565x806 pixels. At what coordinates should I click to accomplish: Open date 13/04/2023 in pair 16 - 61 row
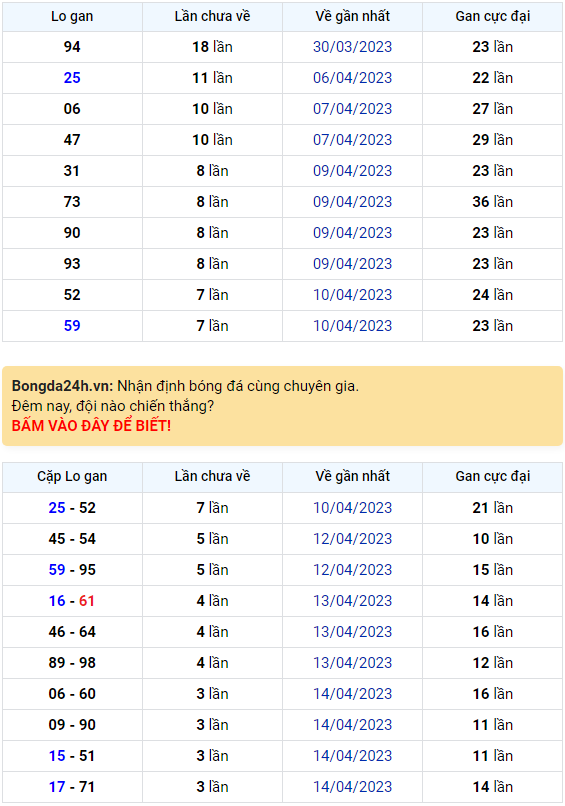(x=353, y=601)
